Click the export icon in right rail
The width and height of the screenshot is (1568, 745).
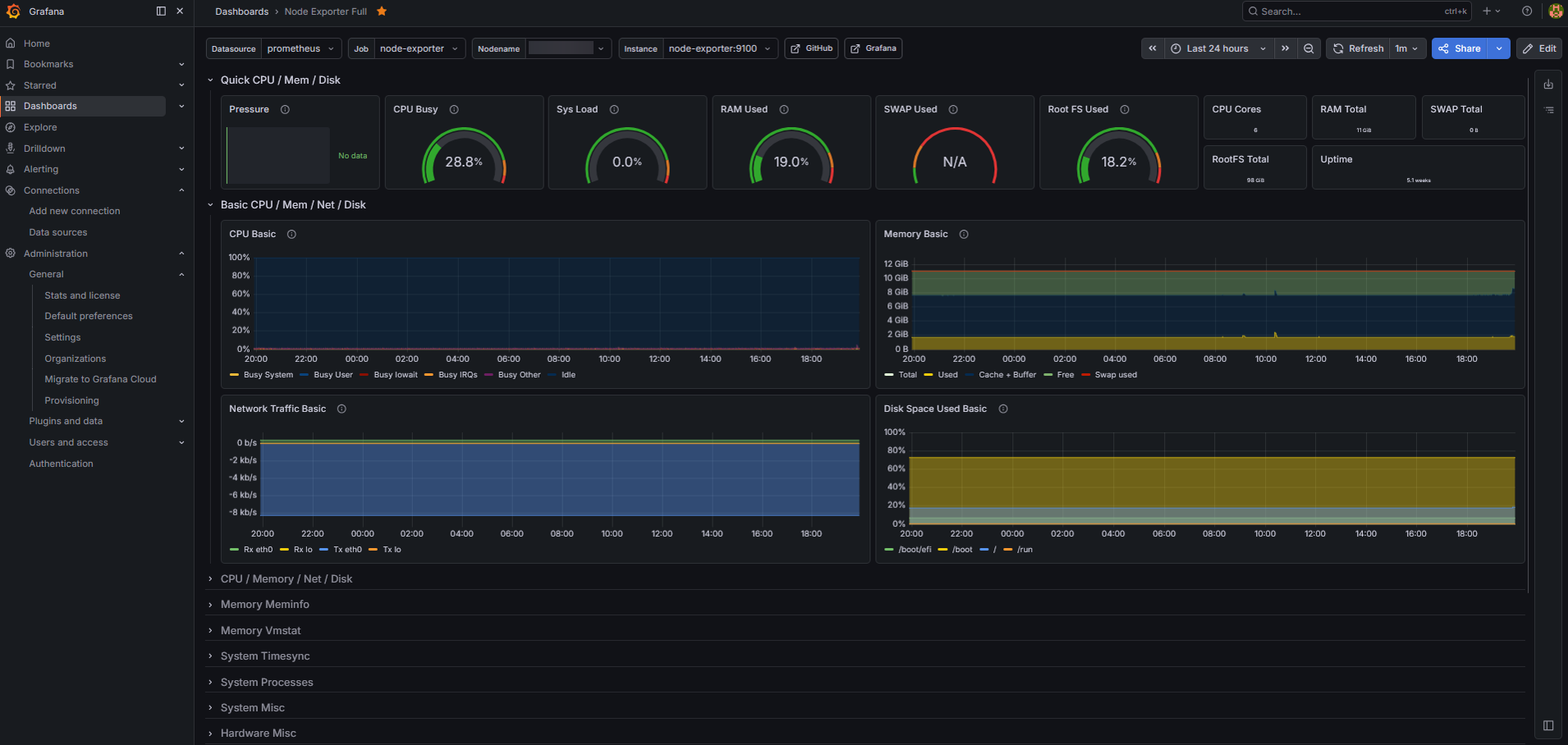pyautogui.click(x=1548, y=85)
